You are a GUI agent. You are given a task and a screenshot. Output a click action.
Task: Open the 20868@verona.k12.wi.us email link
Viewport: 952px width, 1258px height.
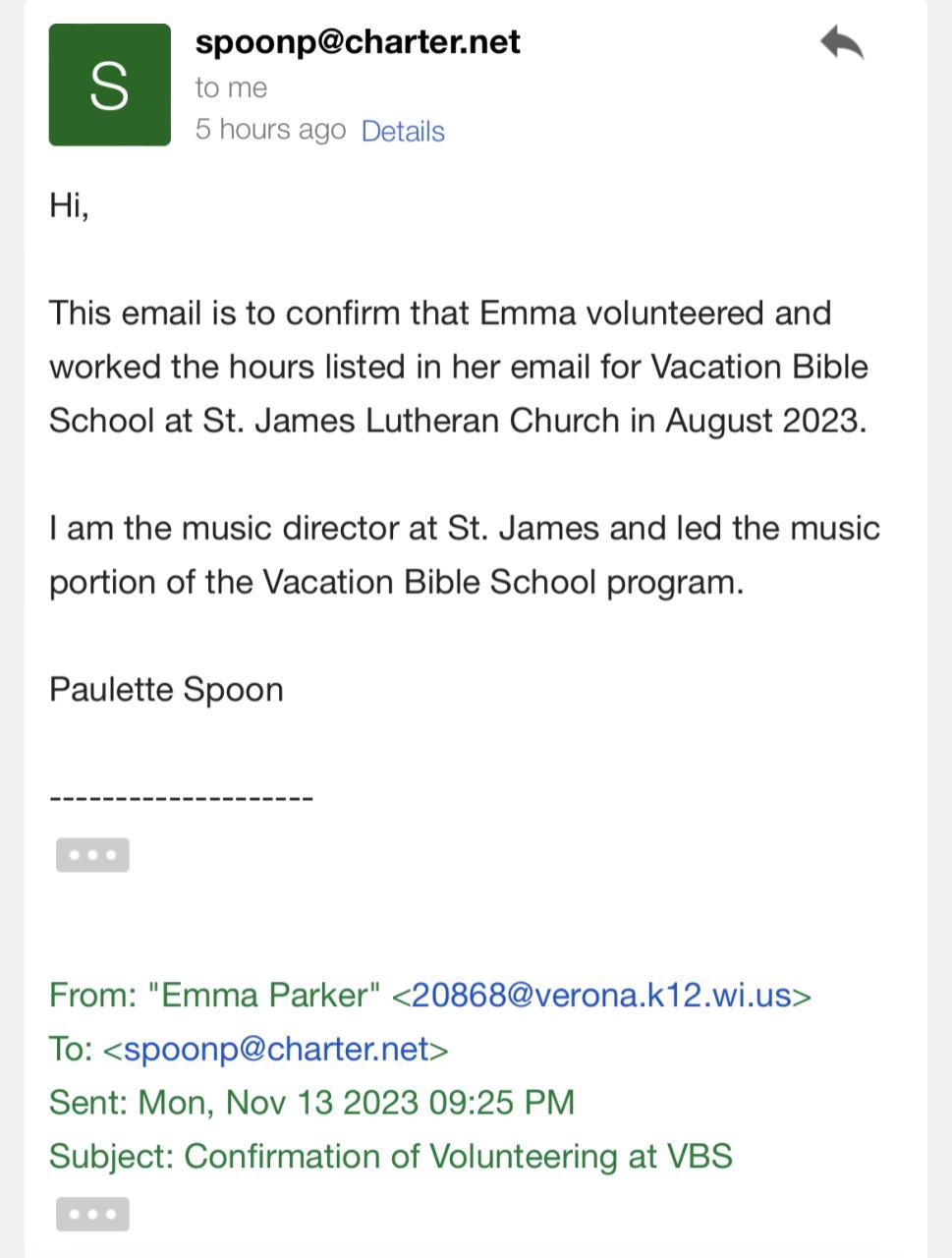point(601,995)
